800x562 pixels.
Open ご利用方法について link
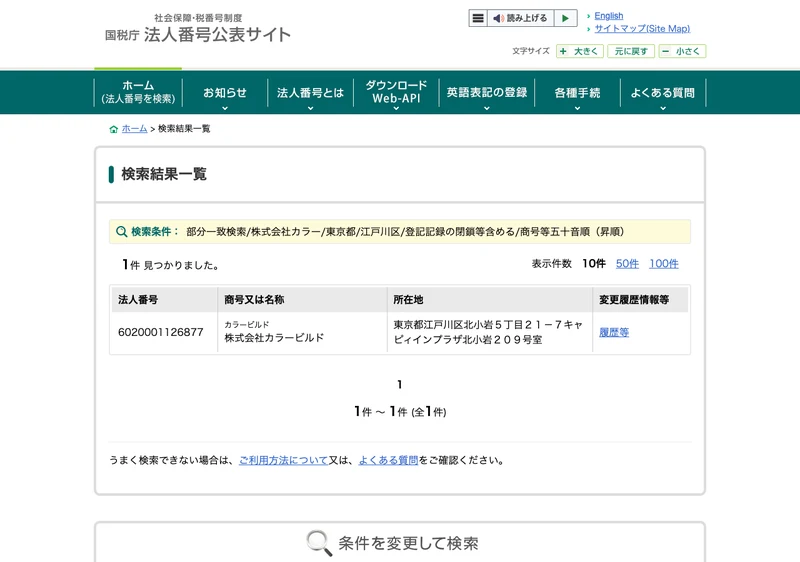[x=284, y=460]
